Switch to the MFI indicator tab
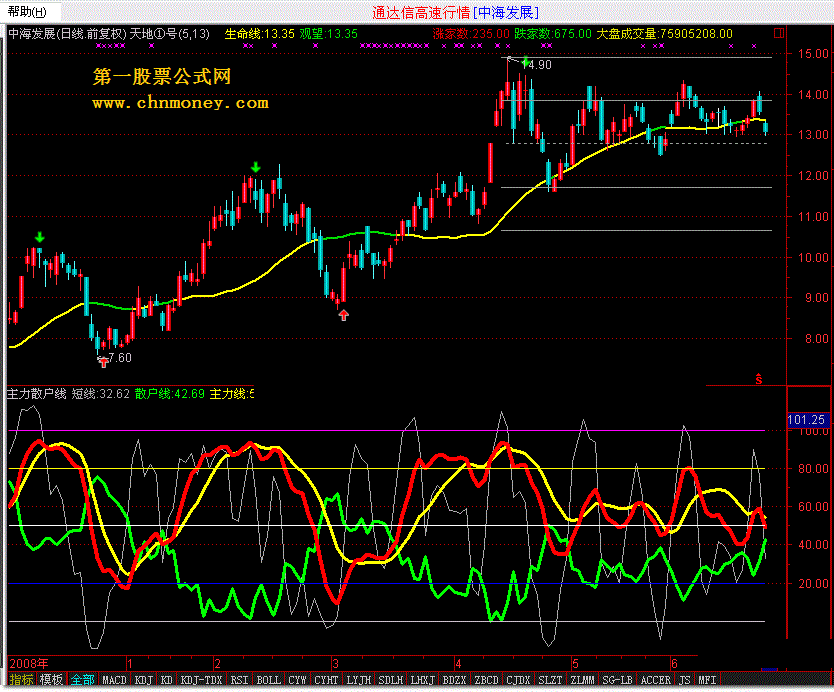Image resolution: width=834 pixels, height=692 pixels. [x=707, y=680]
